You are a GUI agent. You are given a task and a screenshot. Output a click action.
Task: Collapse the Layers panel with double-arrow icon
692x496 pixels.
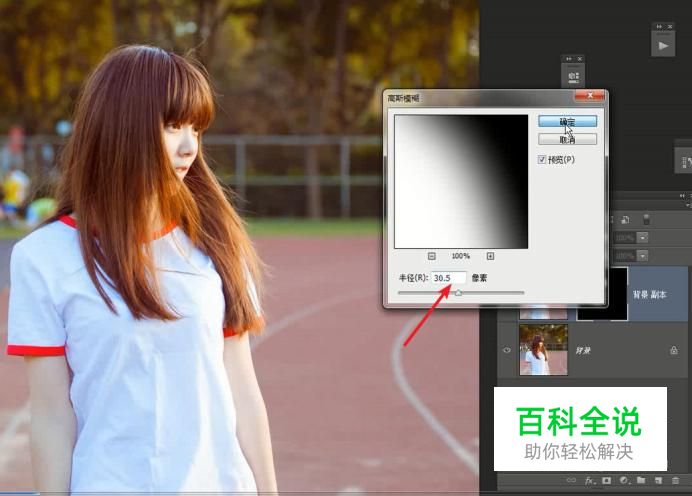682,195
